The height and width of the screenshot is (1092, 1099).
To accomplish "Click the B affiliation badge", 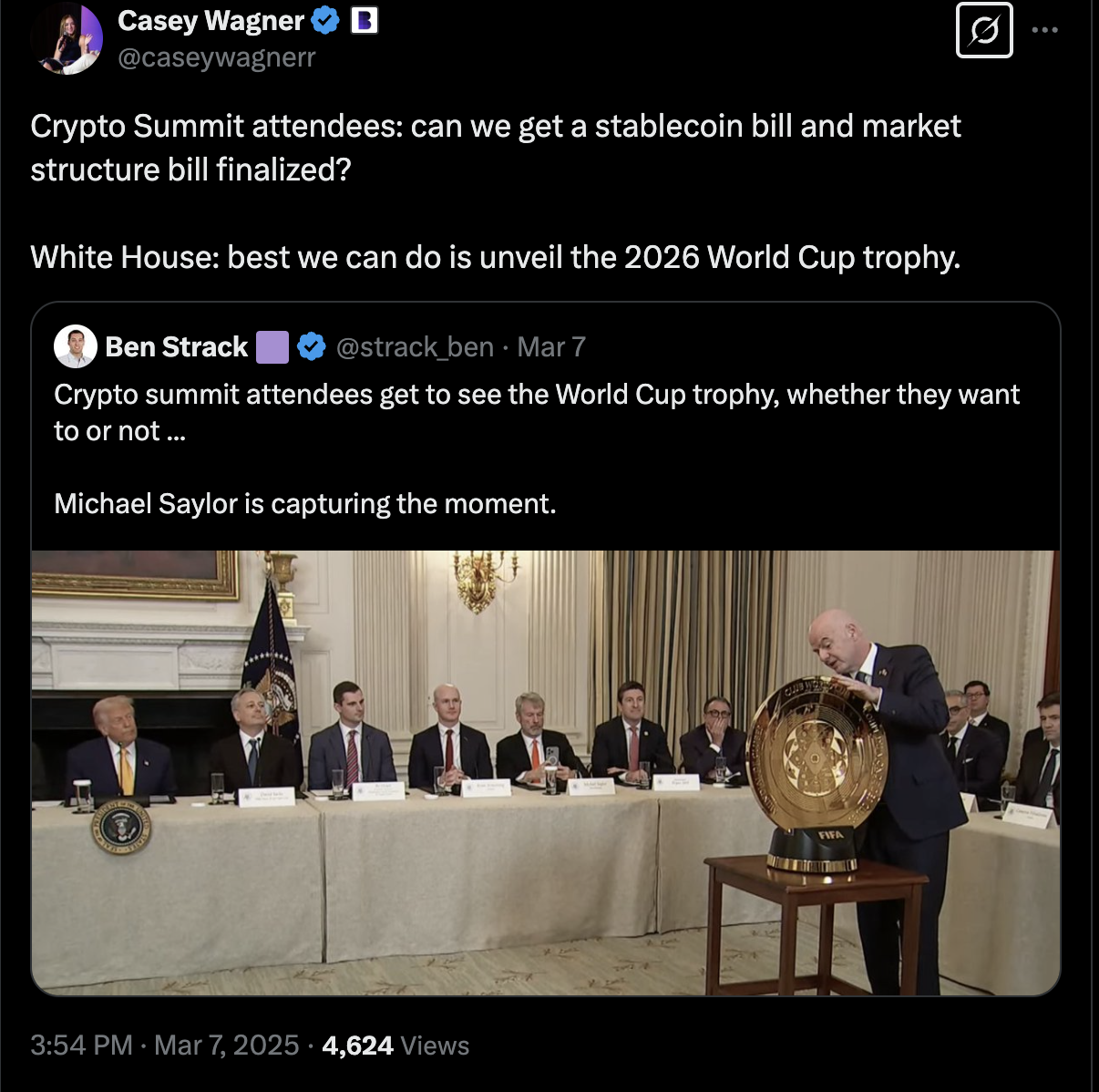I will pos(365,21).
